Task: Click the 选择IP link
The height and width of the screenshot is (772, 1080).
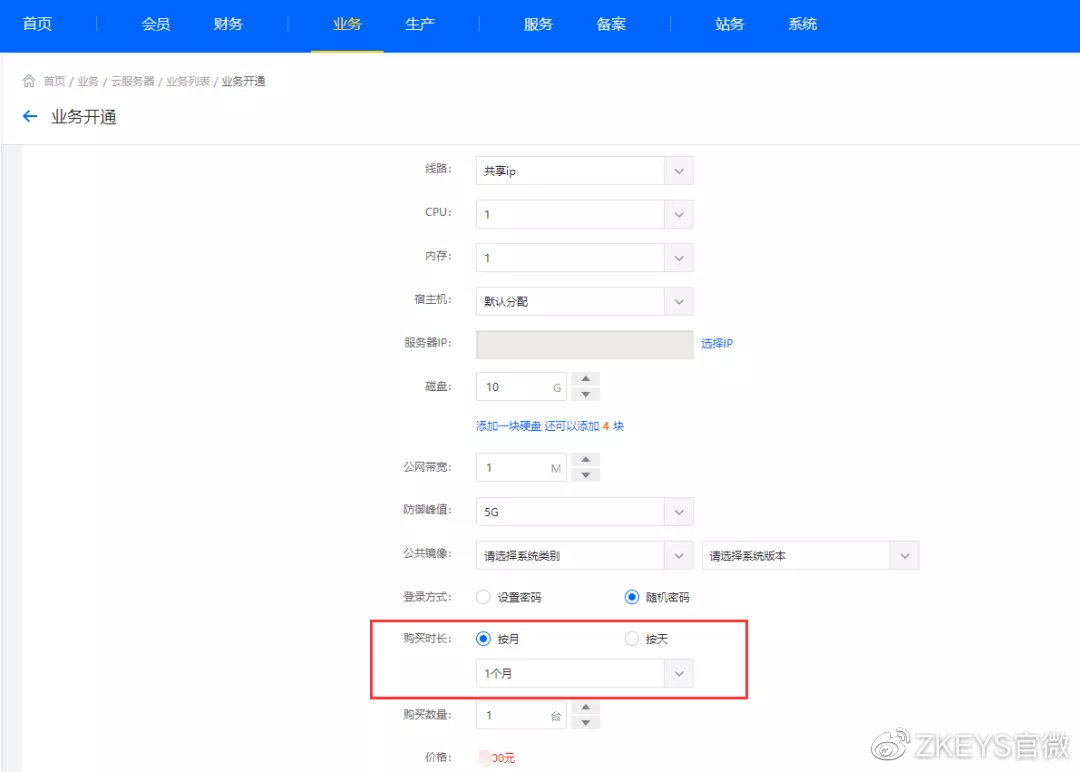Action: tap(716, 344)
